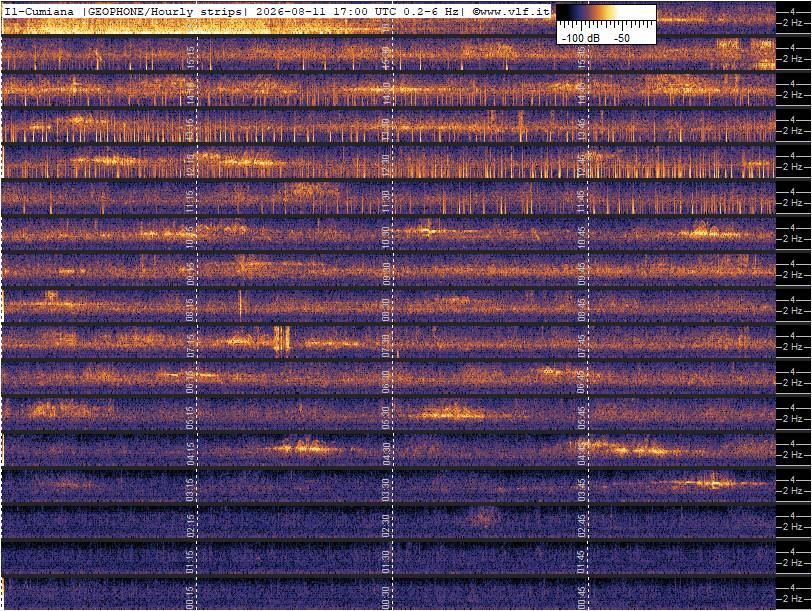Click the 2 Hz axis label beside the 10:45 strip
This screenshot has height=611, width=812.
tap(793, 239)
